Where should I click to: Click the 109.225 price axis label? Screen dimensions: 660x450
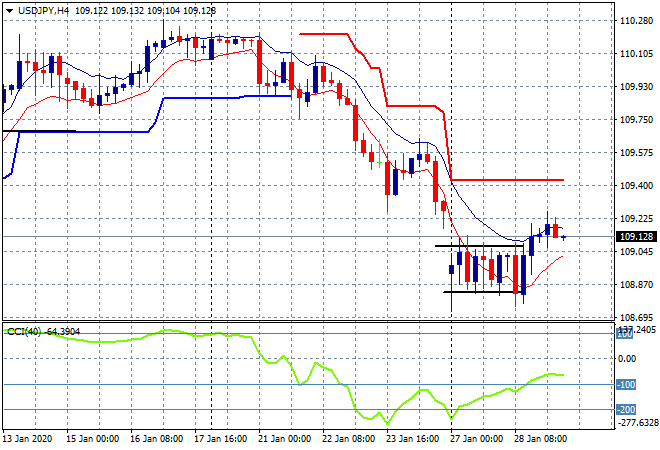(x=636, y=218)
